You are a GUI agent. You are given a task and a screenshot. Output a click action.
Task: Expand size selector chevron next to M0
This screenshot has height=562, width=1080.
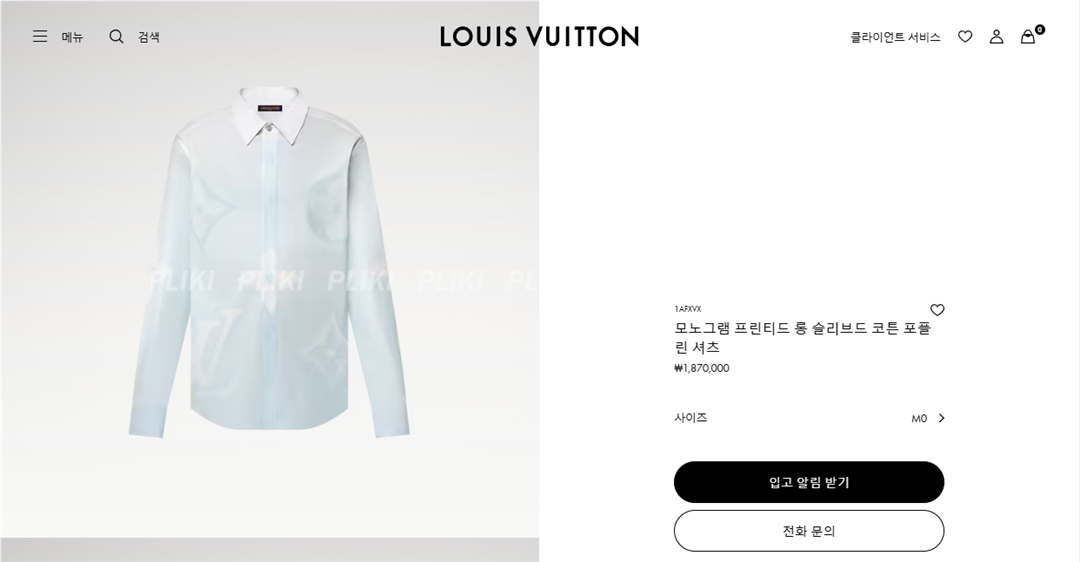(x=942, y=418)
